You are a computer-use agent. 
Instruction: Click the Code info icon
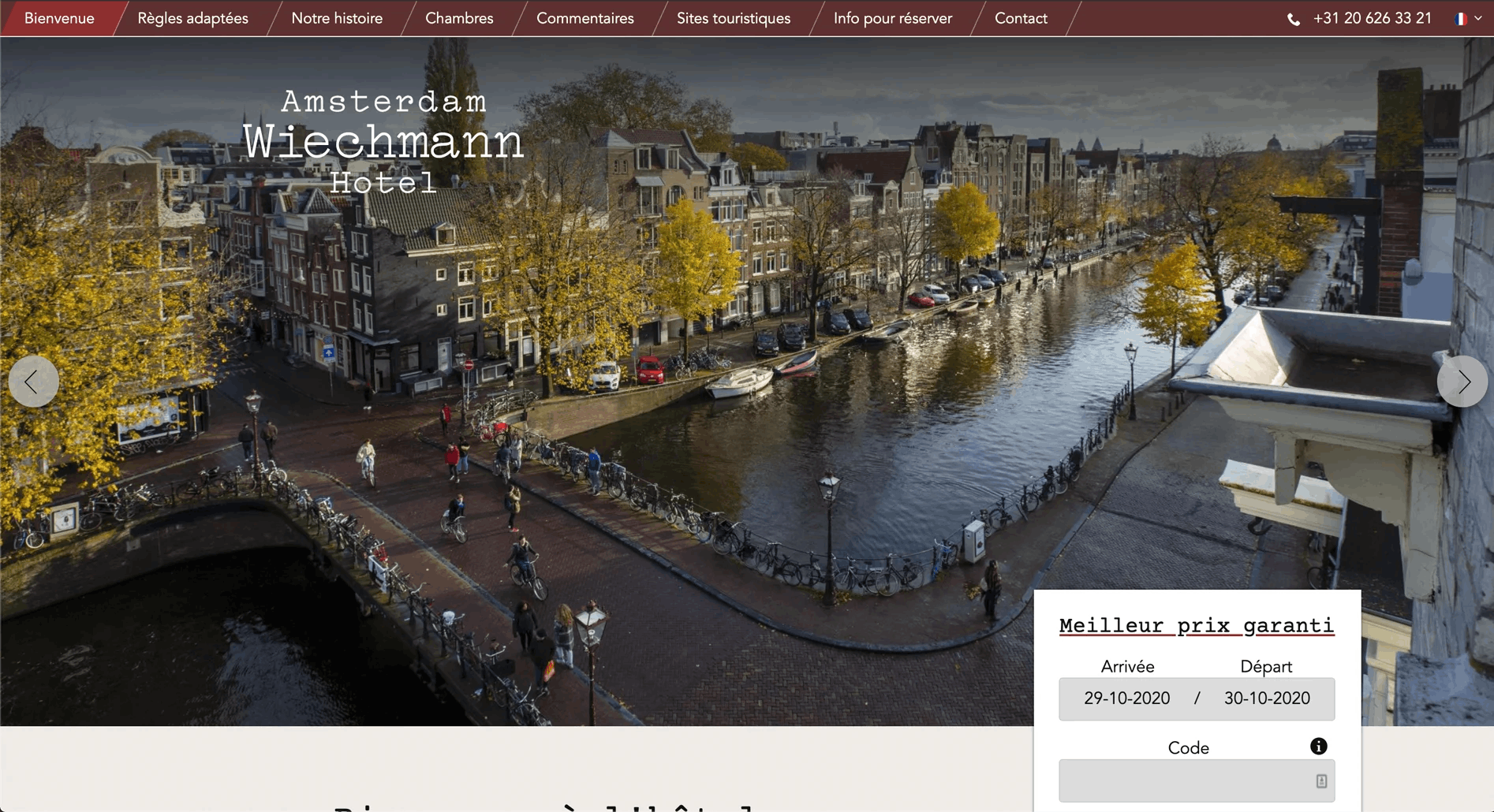tap(1319, 746)
